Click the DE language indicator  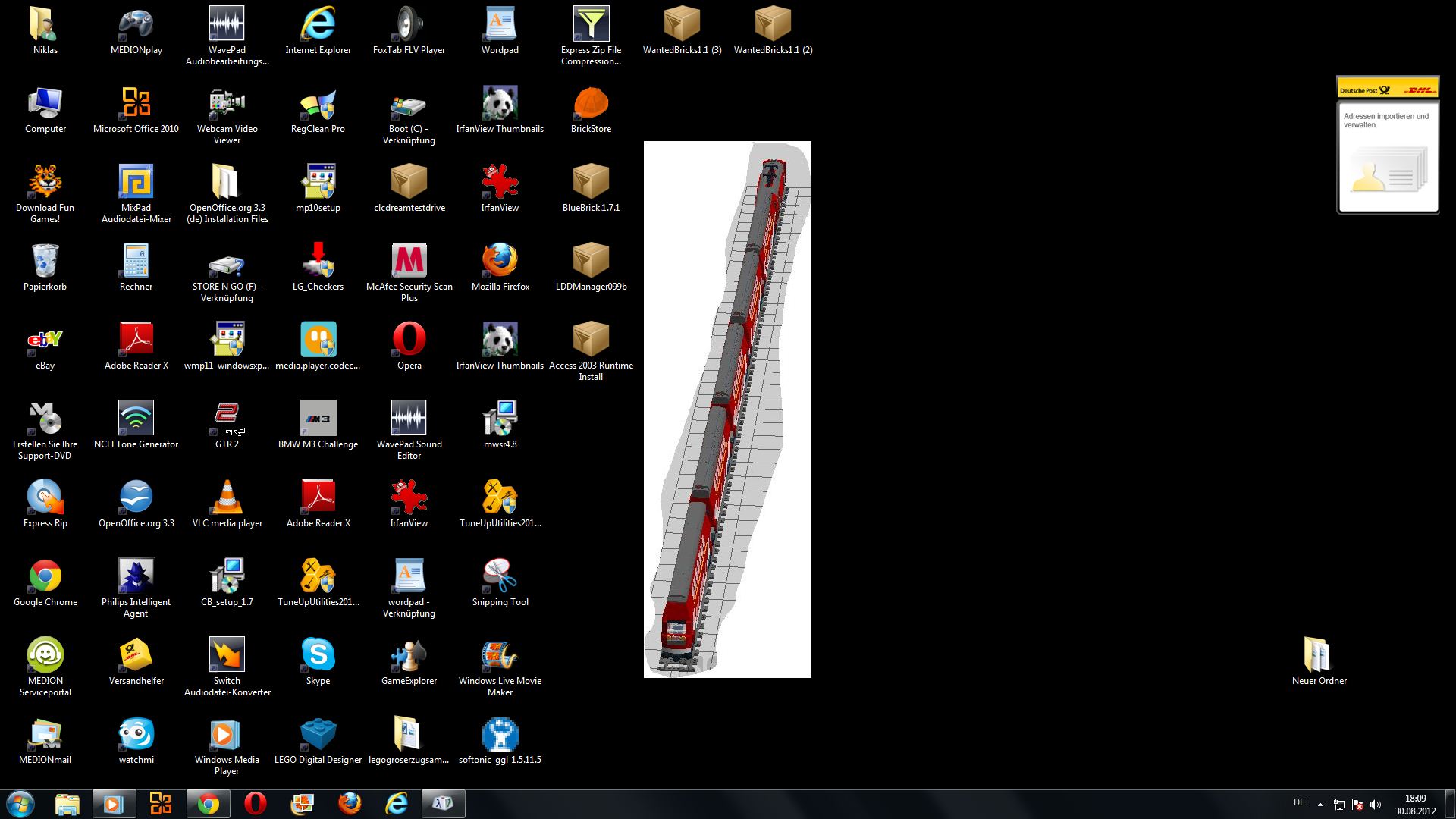tap(1299, 802)
